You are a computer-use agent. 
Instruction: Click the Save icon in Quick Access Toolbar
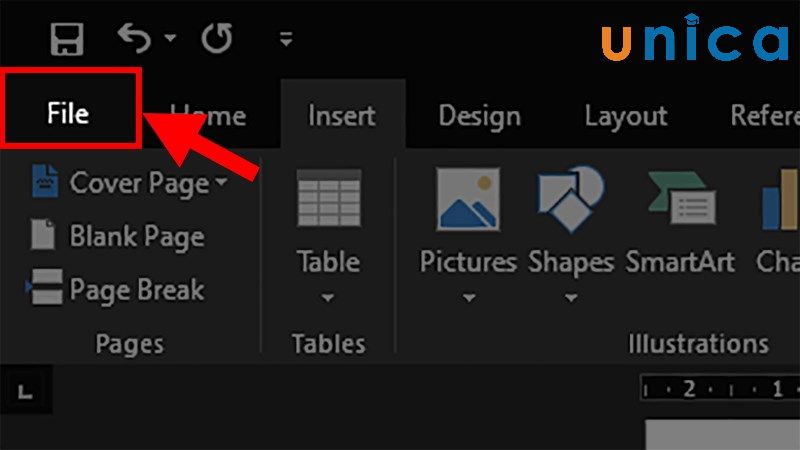[67, 39]
